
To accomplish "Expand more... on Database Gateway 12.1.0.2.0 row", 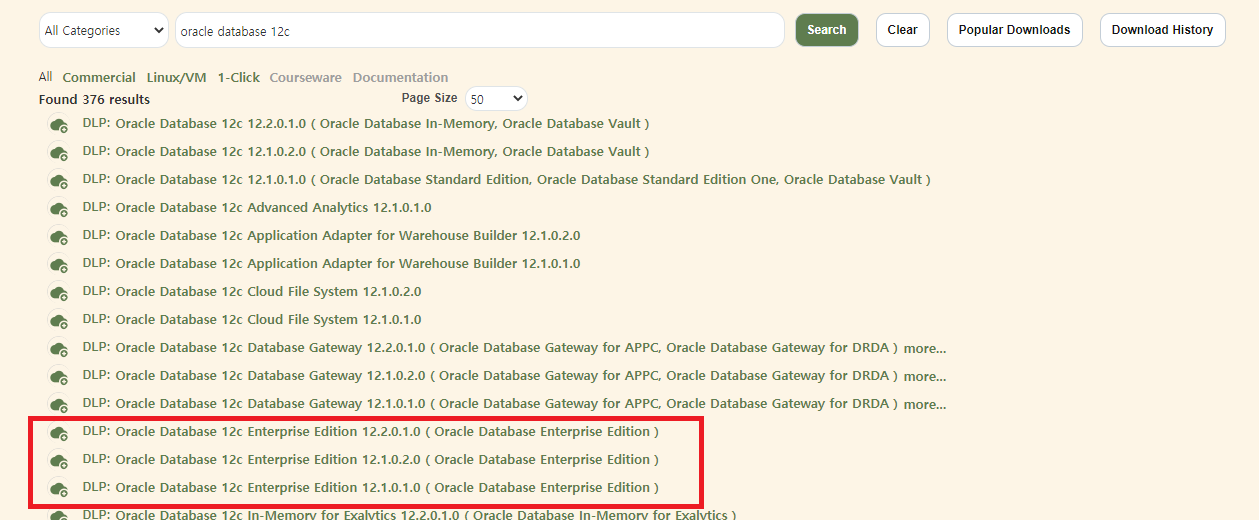I will tap(925, 377).
